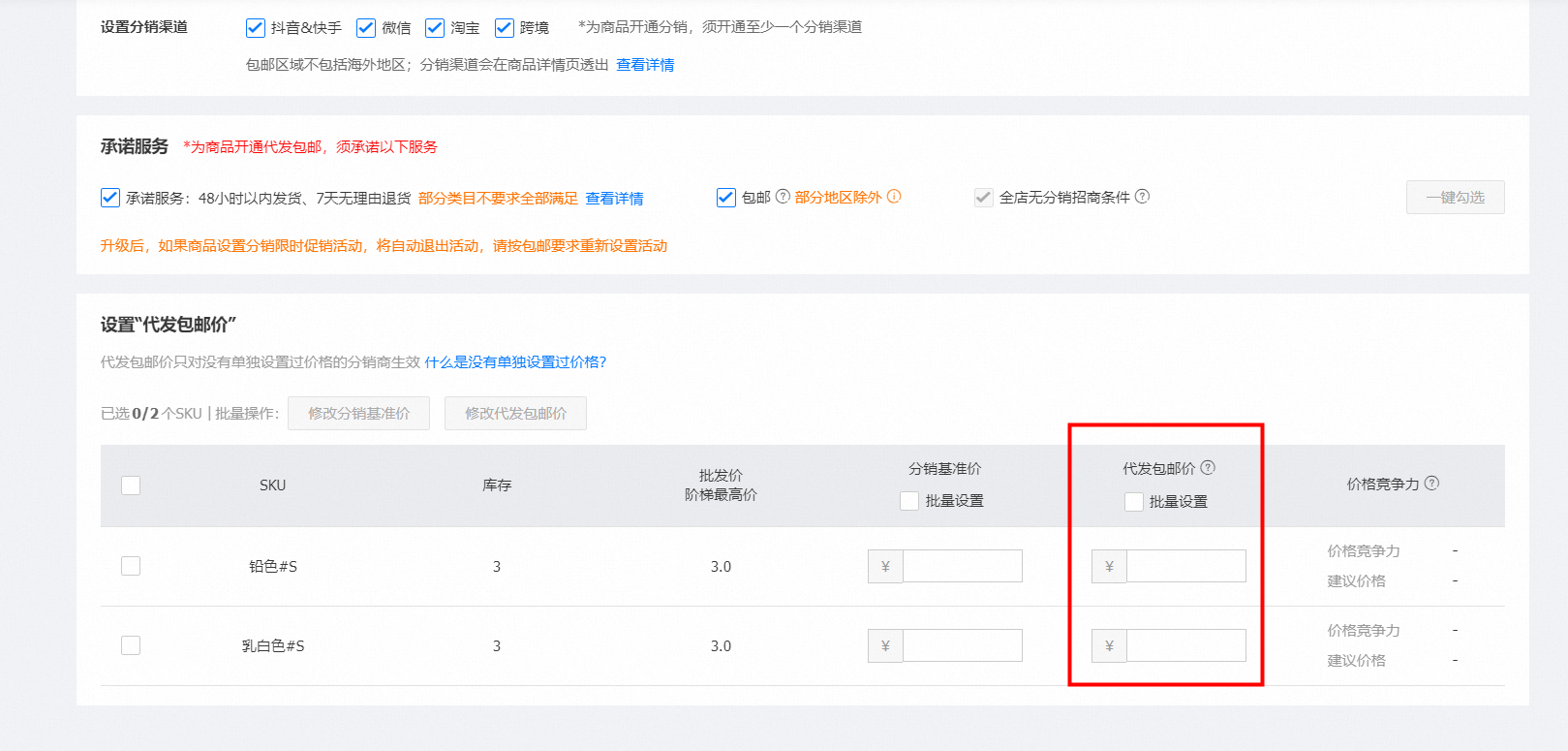Click help icon beside 代发包邮价 column header
Image resolution: width=1568 pixels, height=751 pixels.
click(1208, 468)
